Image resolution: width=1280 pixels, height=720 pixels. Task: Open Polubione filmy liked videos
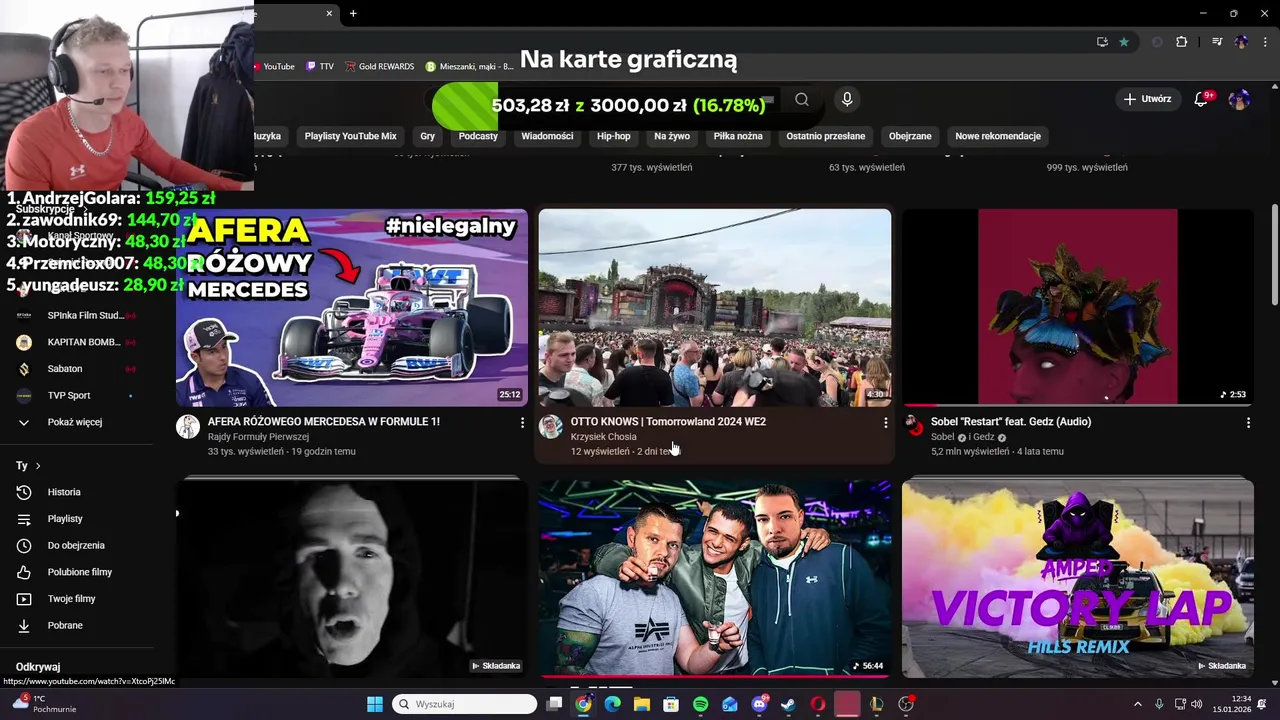pos(78,572)
